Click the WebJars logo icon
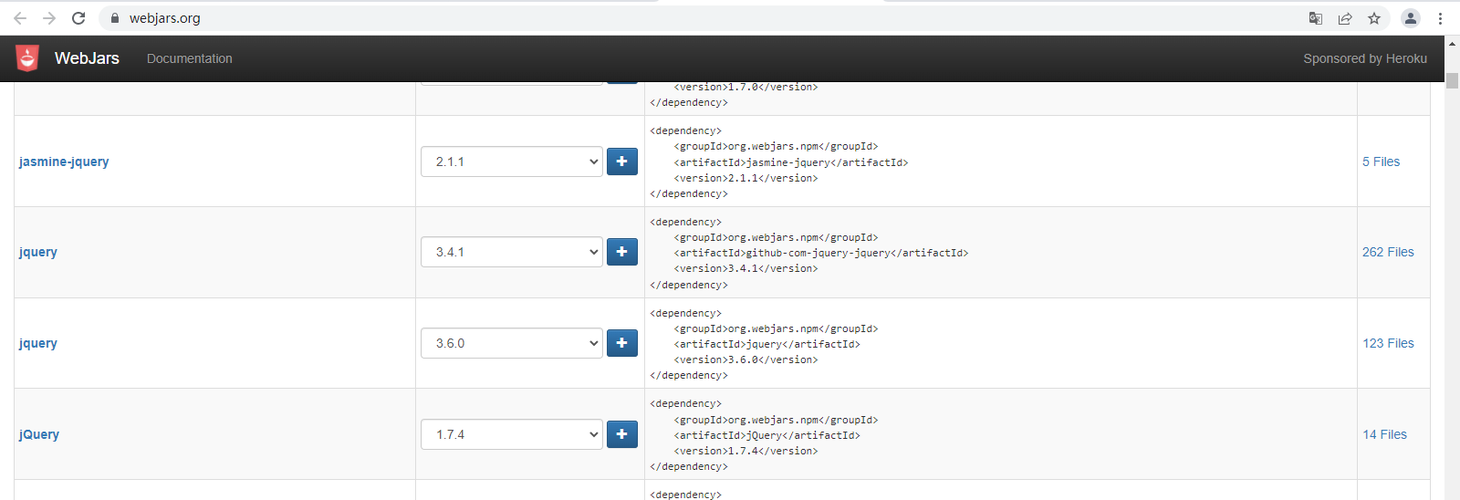This screenshot has height=500, width=1460. point(27,58)
